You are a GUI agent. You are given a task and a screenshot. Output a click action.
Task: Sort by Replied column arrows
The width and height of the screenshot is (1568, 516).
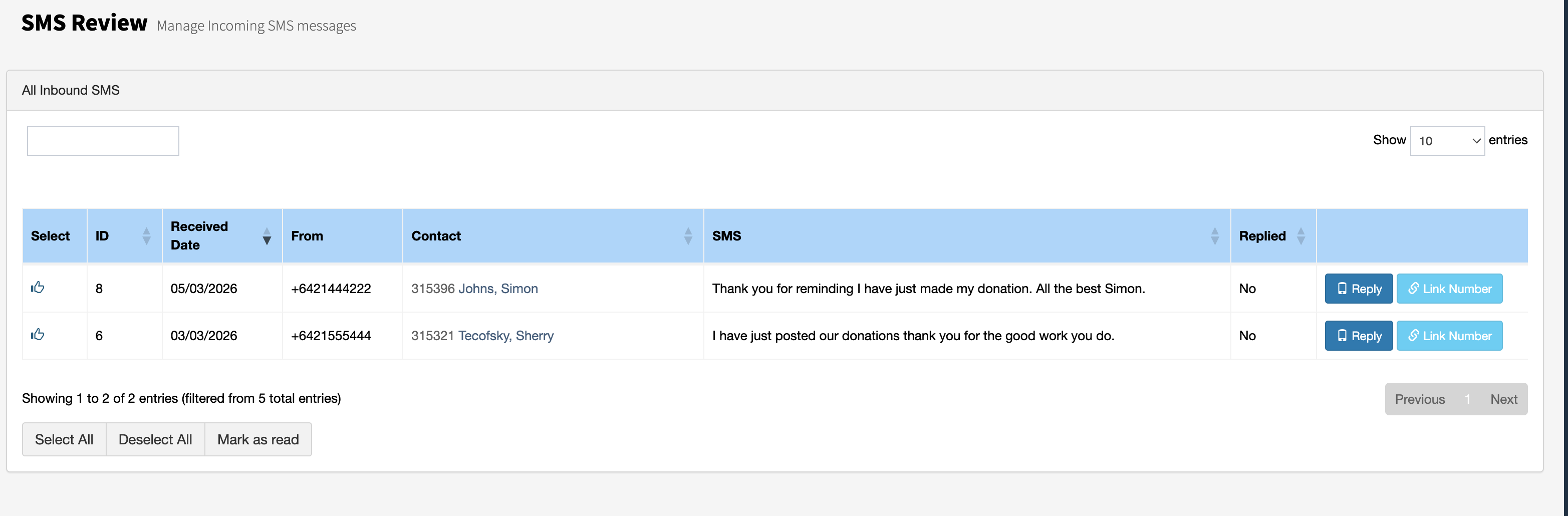coord(1301,236)
